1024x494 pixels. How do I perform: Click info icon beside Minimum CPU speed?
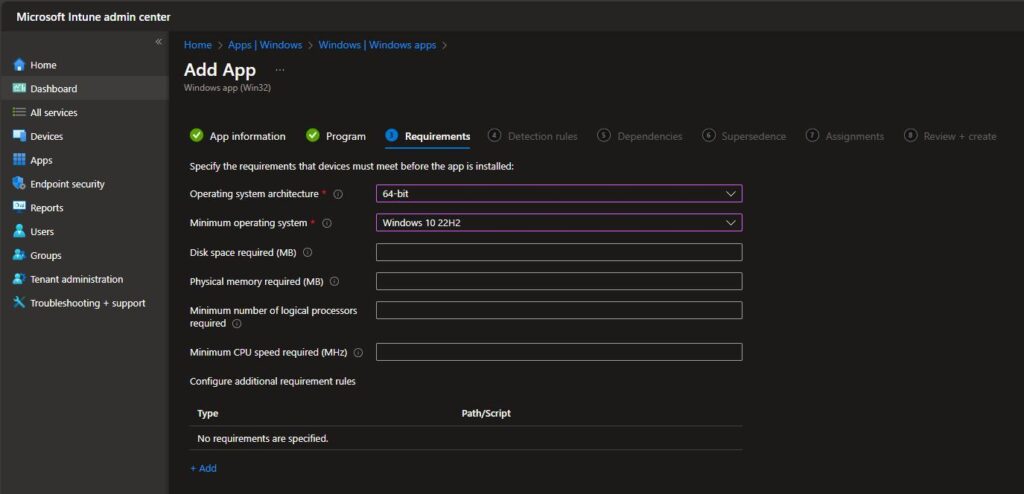tap(358, 352)
